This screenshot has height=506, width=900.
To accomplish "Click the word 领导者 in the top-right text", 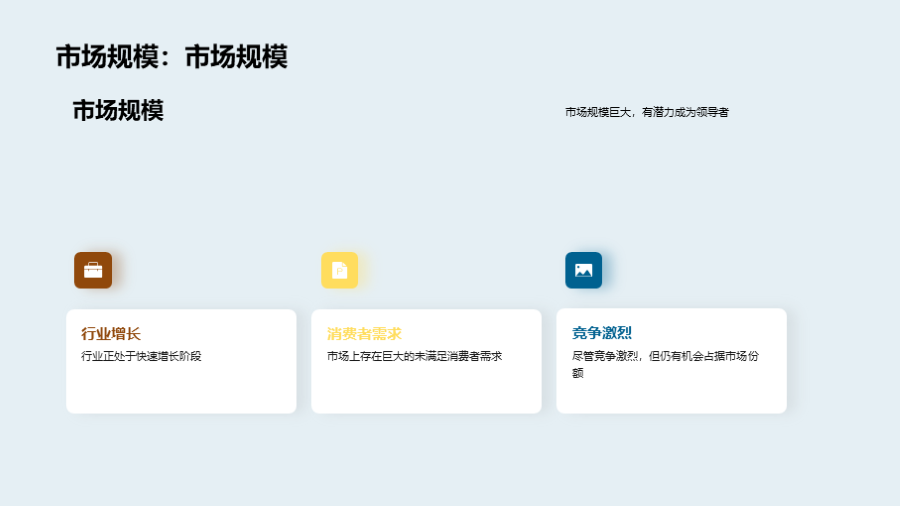I will click(712, 112).
